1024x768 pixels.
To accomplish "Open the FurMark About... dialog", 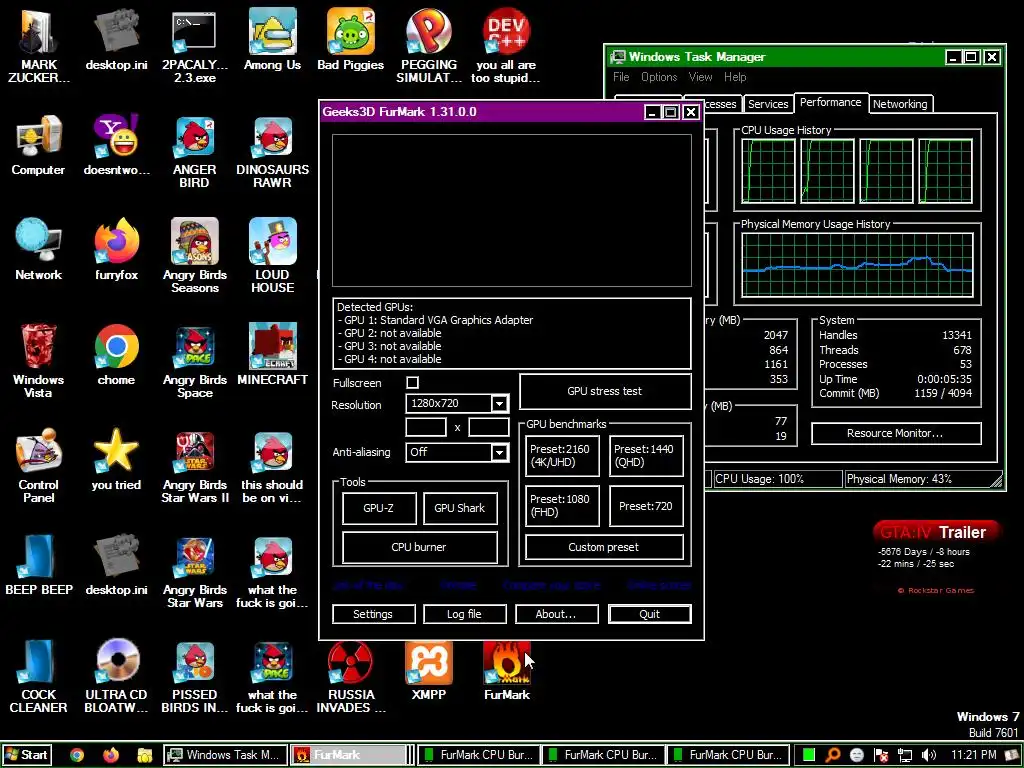I will pos(556,614).
